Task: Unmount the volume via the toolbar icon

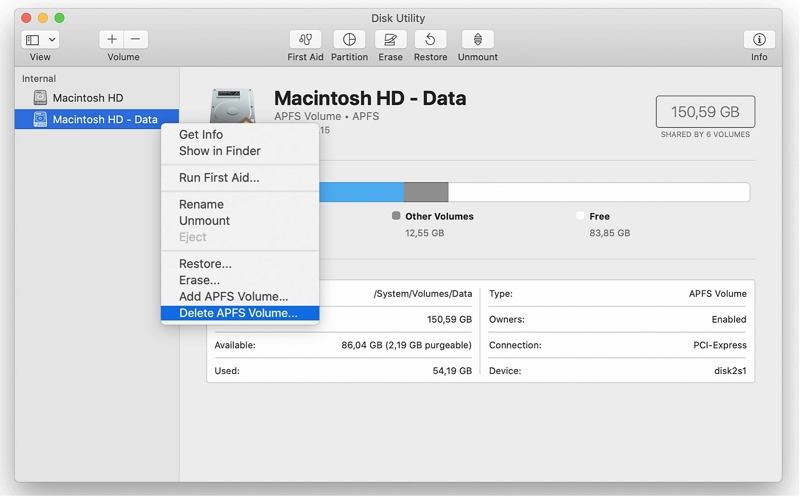Action: 478,39
